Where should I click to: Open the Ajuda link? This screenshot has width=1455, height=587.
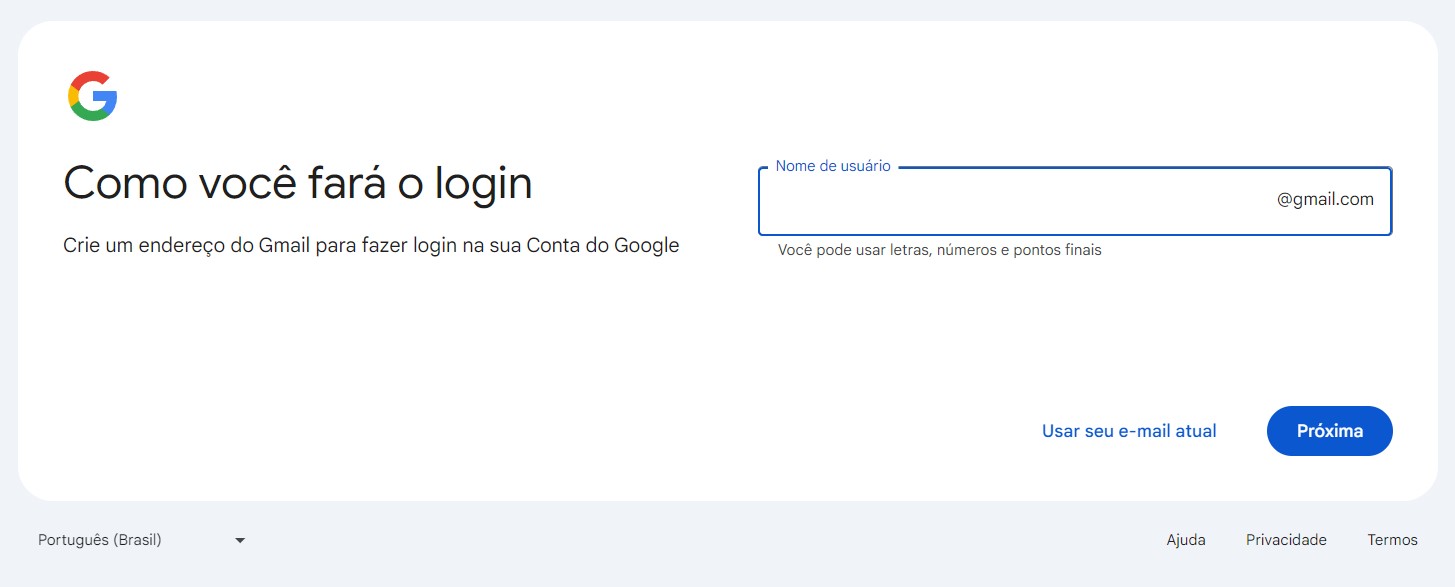[x=1186, y=540]
